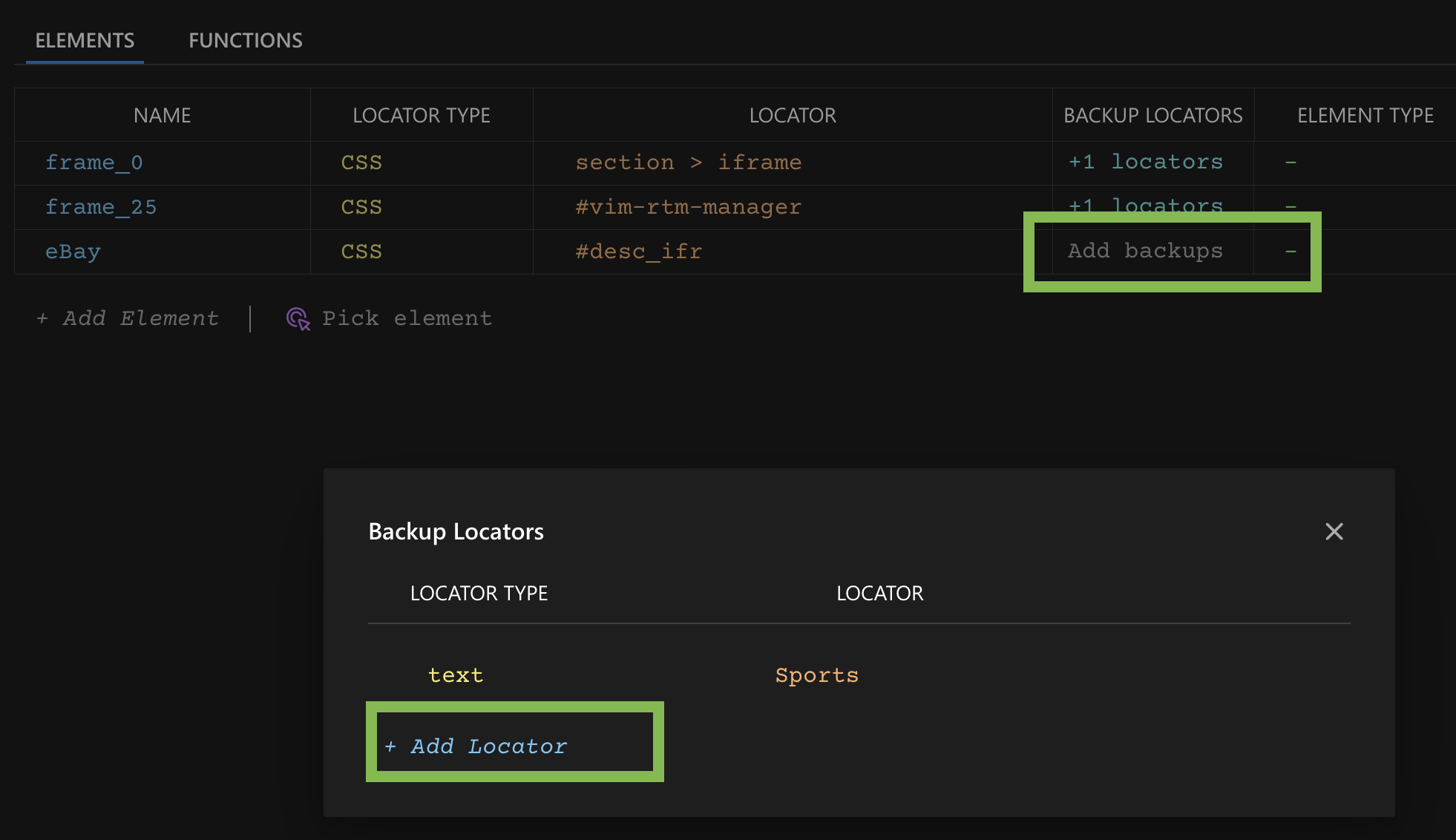Close the Backup Locators dialog

click(x=1334, y=531)
